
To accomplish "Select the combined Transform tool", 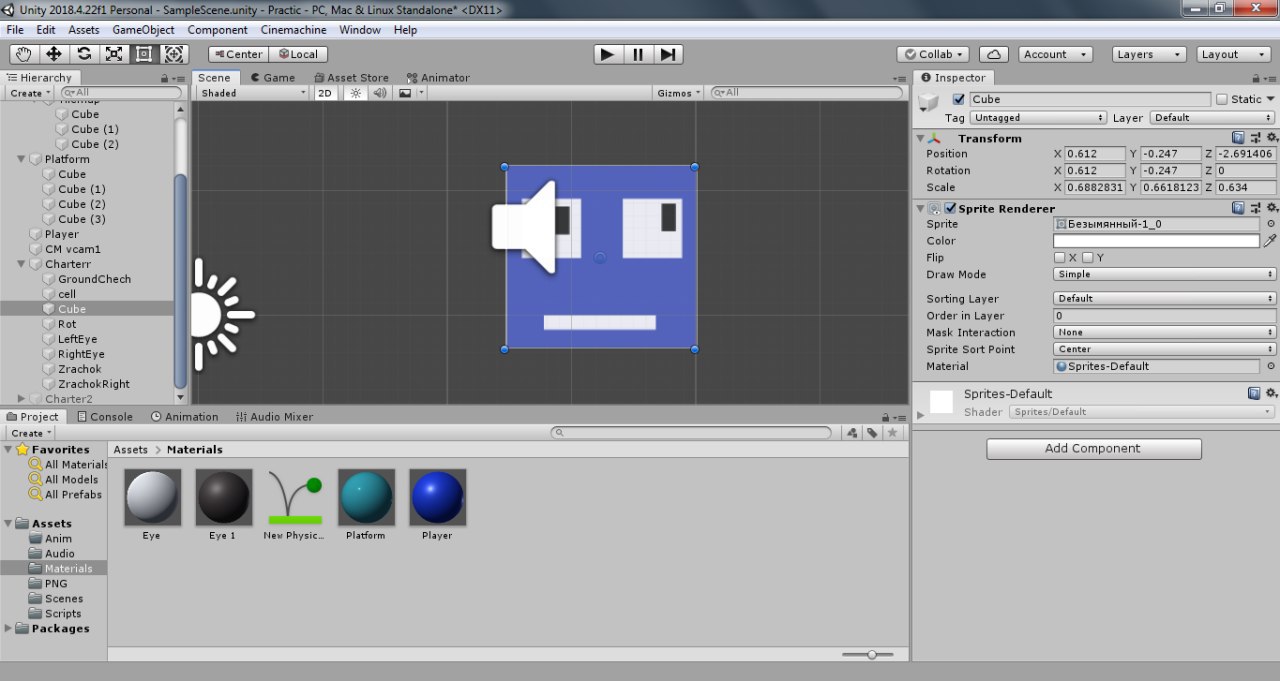I will [174, 54].
